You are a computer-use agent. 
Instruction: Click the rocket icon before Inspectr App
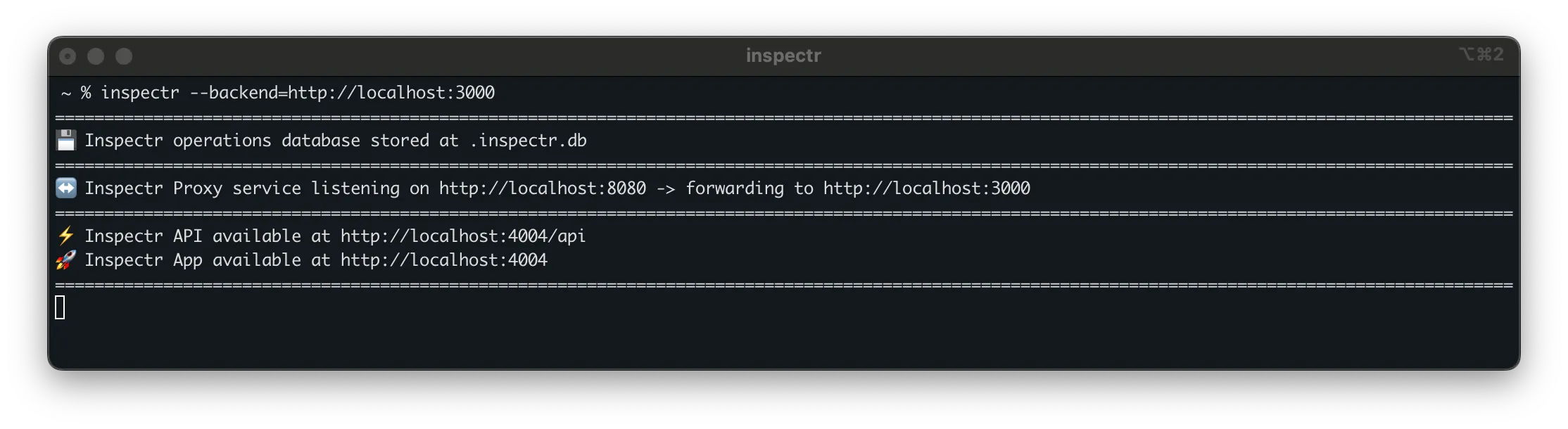tap(65, 260)
